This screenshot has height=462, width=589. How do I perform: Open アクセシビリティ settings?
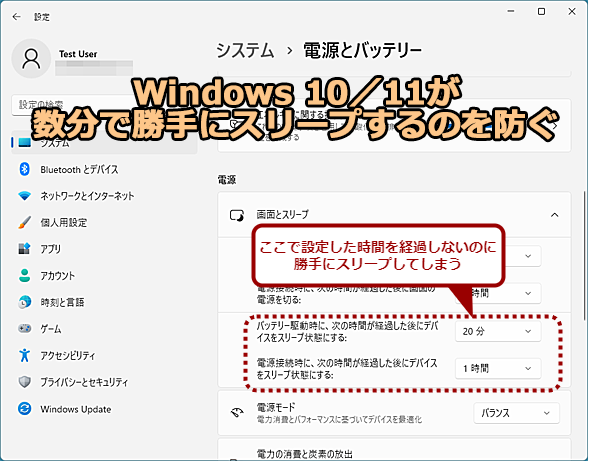[x=104, y=355]
